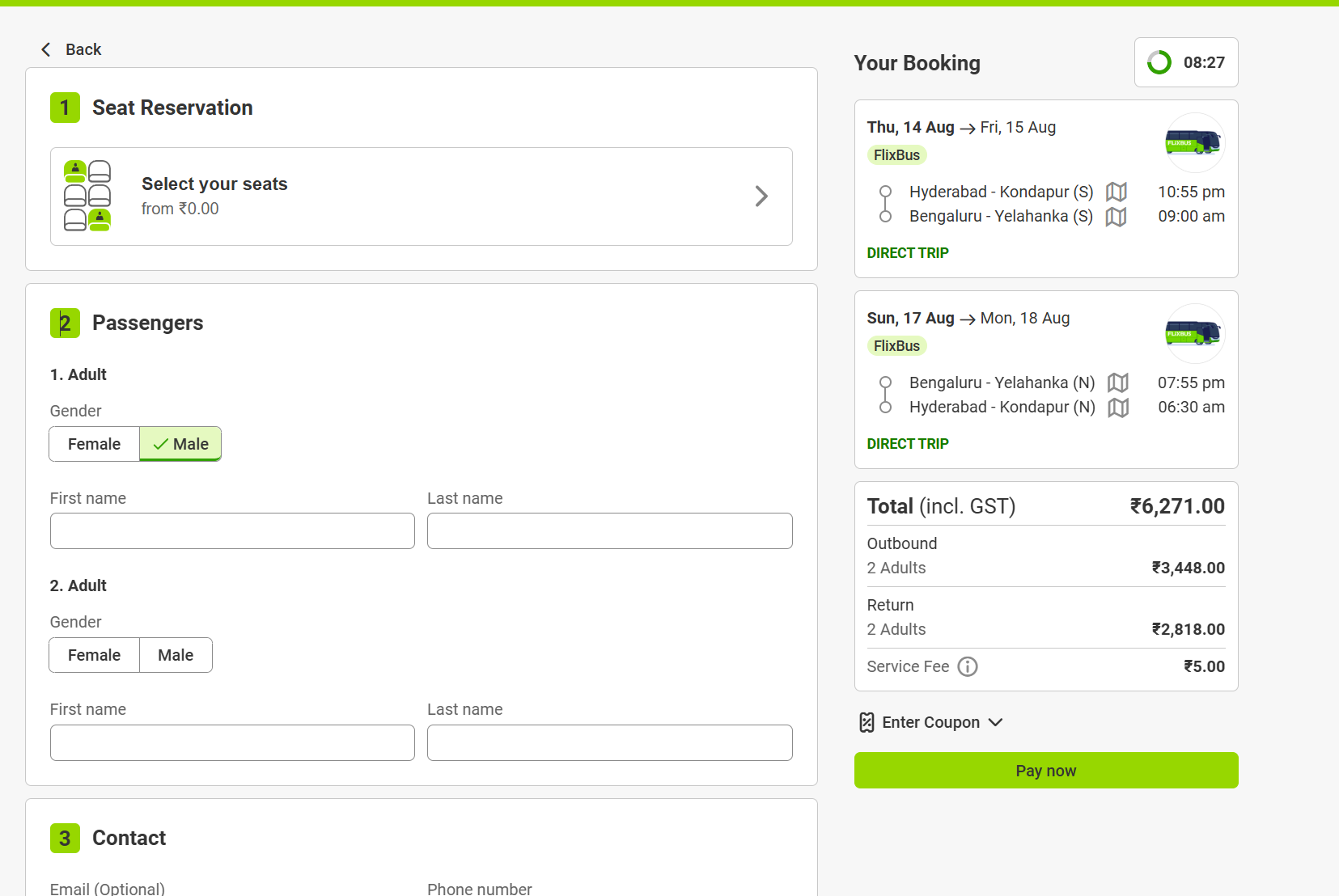The image size is (1339, 896).
Task: Choose Female gender for second adult
Action: point(94,655)
